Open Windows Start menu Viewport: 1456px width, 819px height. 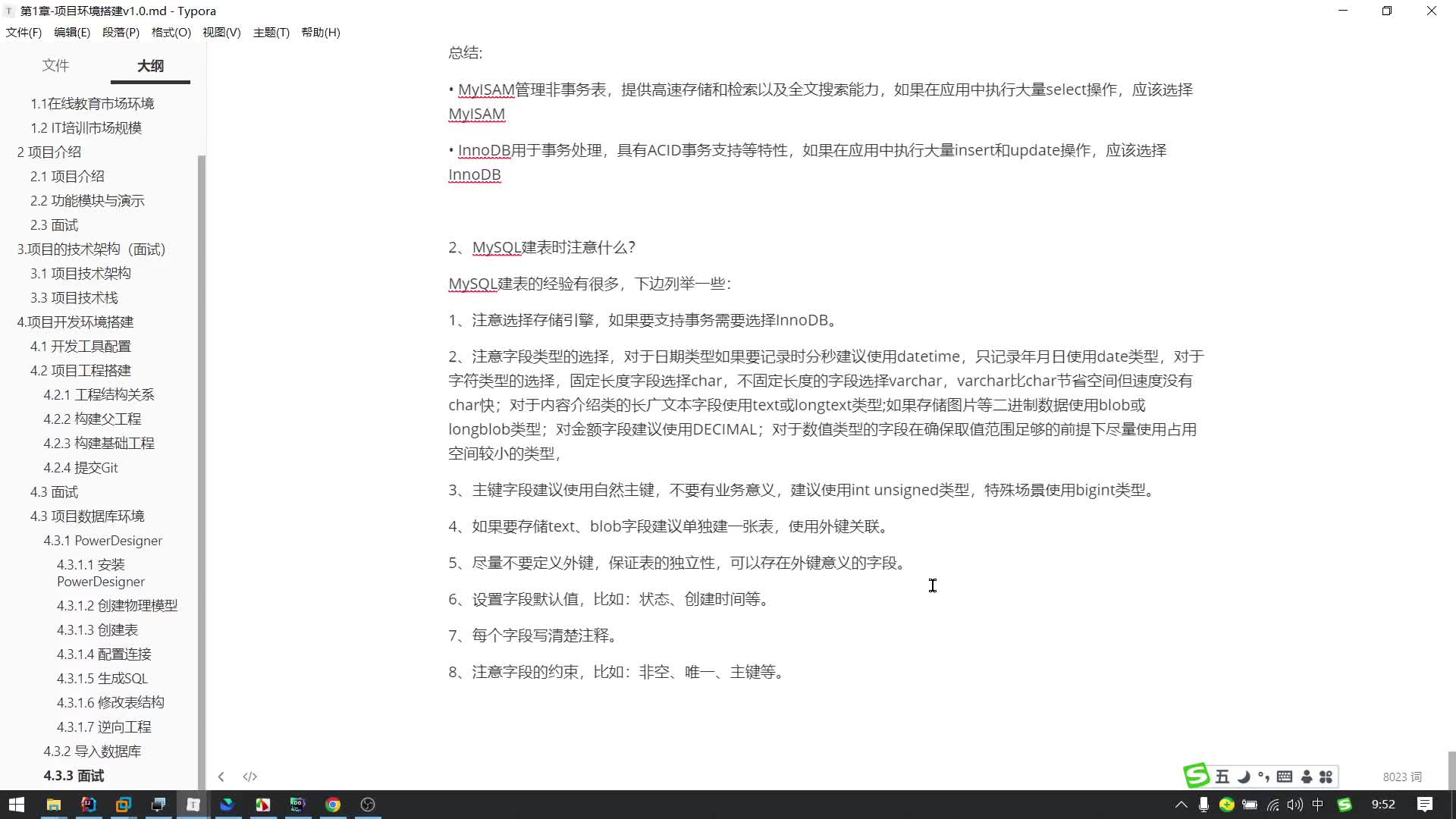[17, 805]
